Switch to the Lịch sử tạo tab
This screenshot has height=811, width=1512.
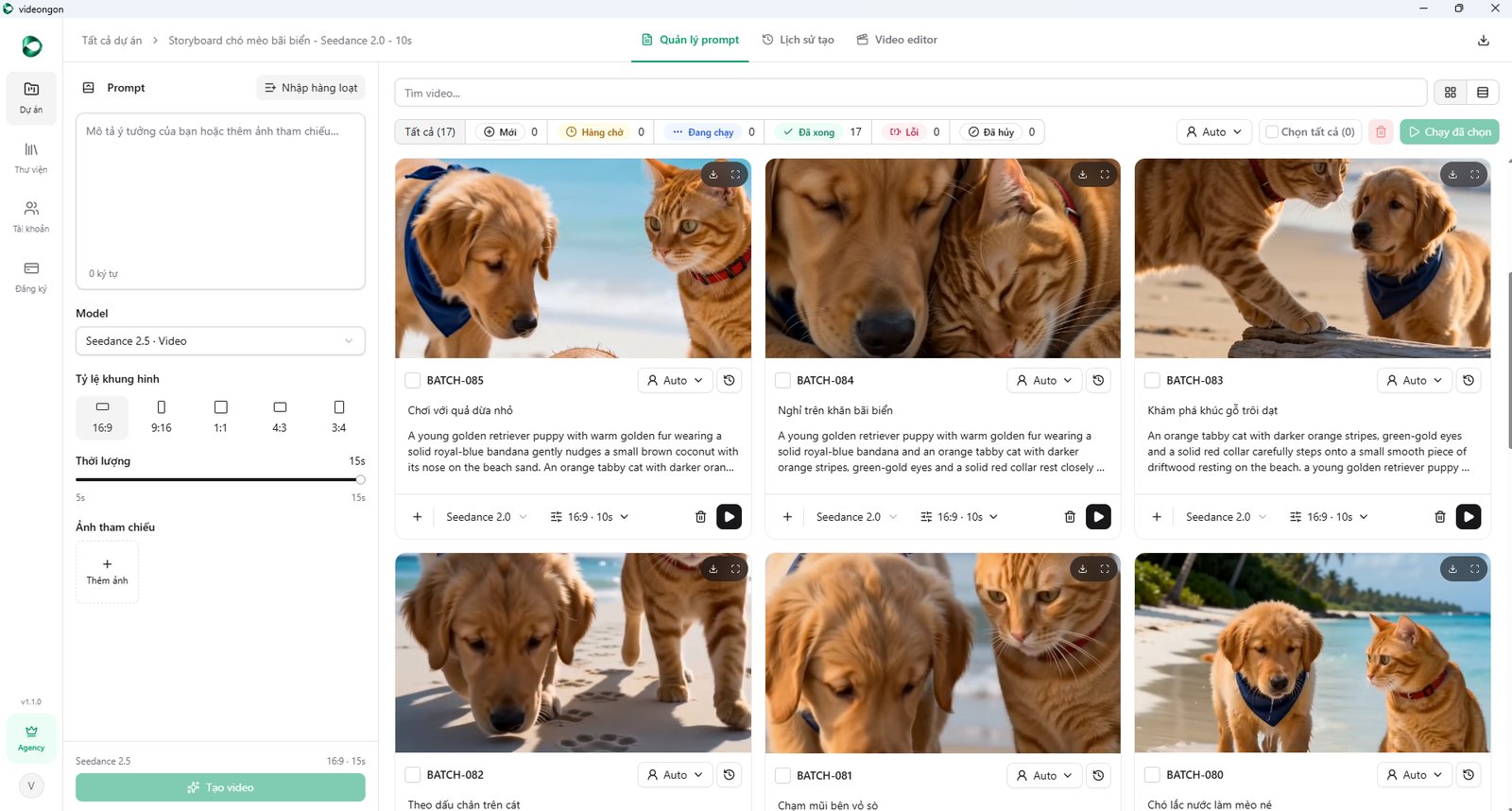click(799, 40)
